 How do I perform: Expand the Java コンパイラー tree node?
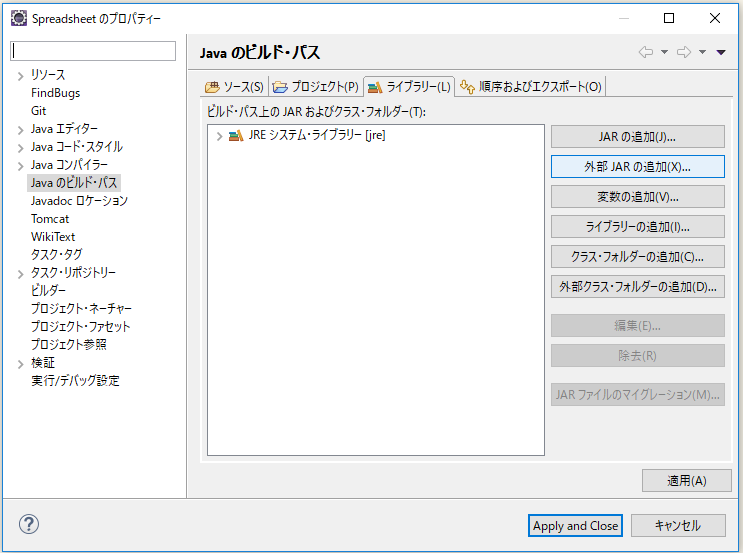pyautogui.click(x=20, y=166)
